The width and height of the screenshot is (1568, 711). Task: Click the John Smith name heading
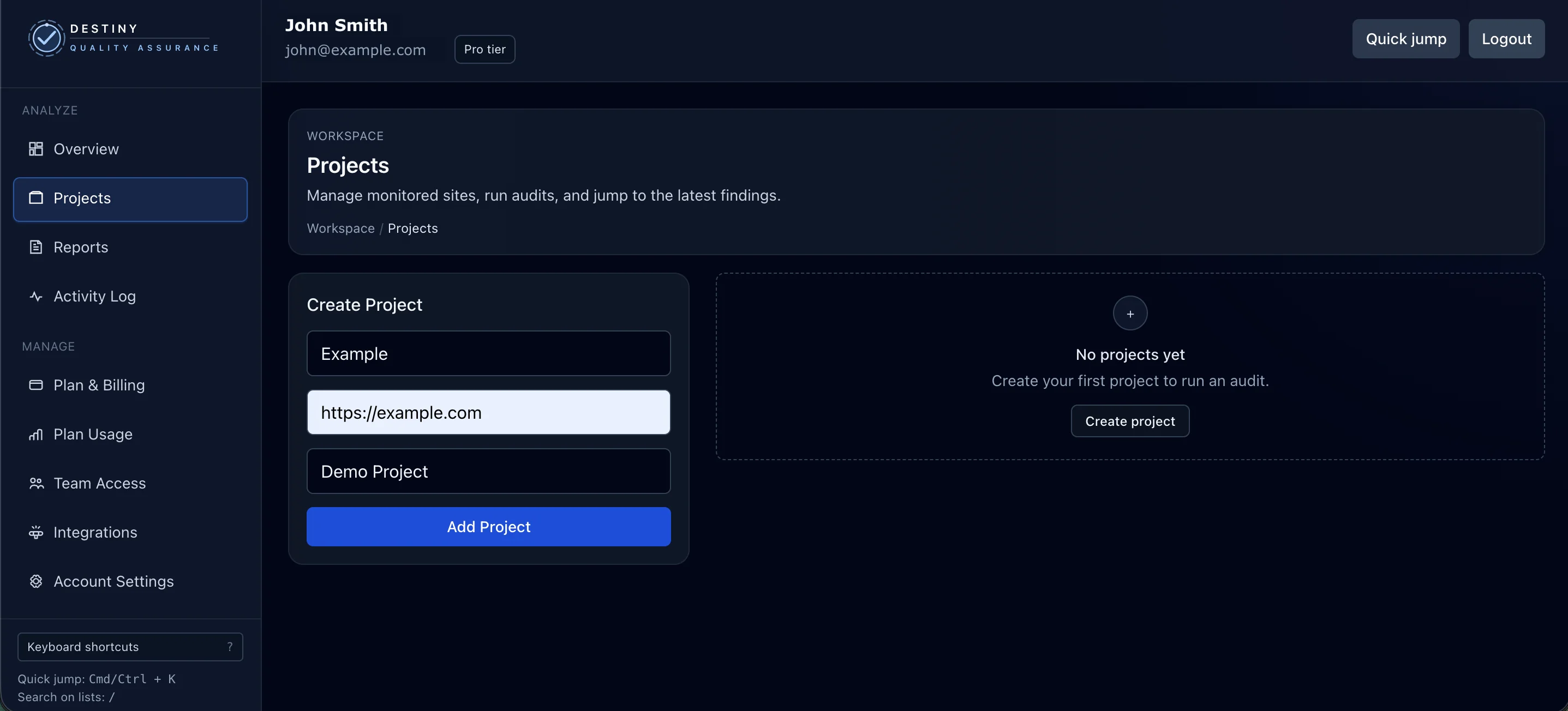point(336,25)
